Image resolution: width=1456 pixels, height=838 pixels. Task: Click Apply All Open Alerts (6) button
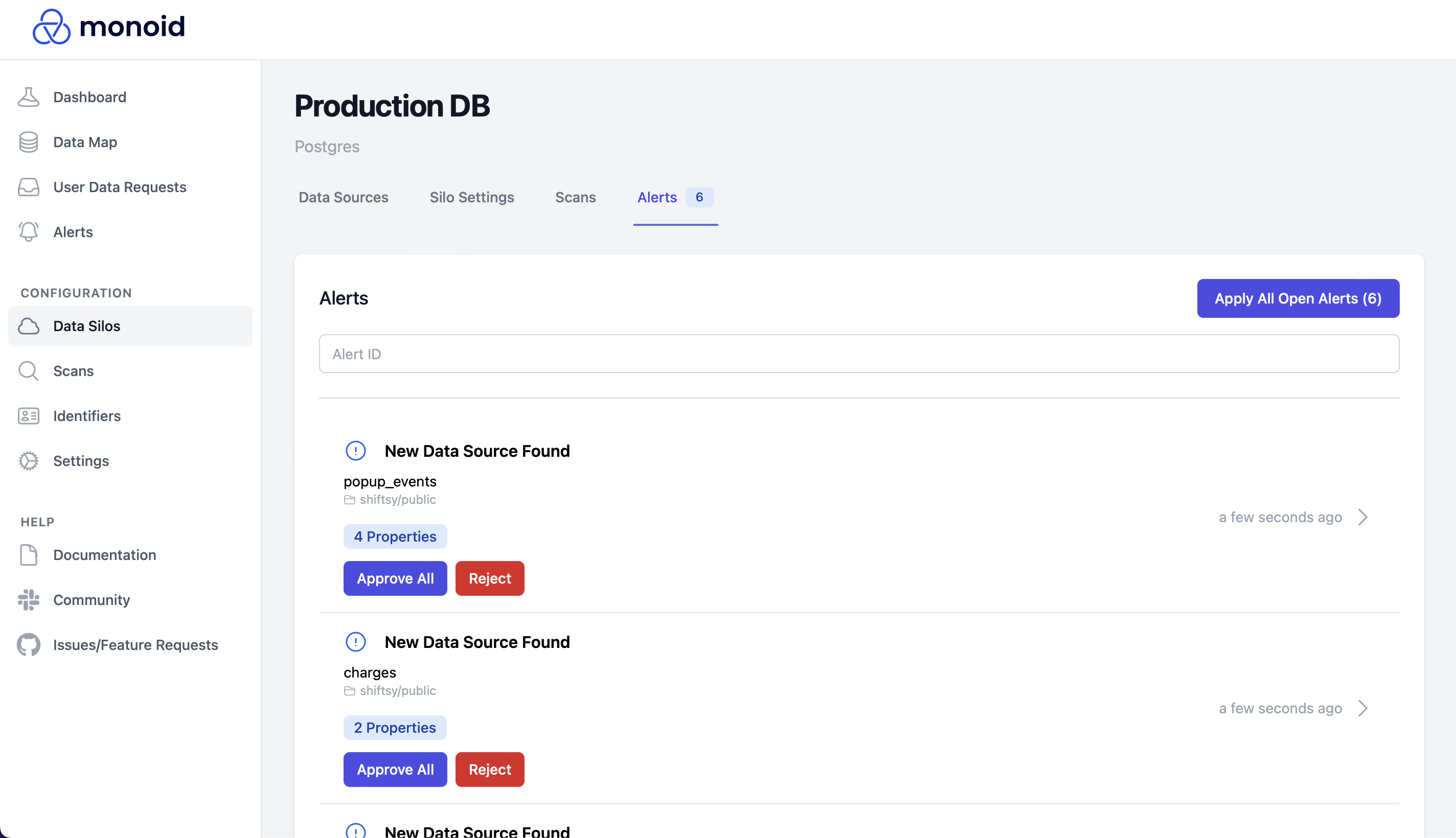pyautogui.click(x=1298, y=298)
